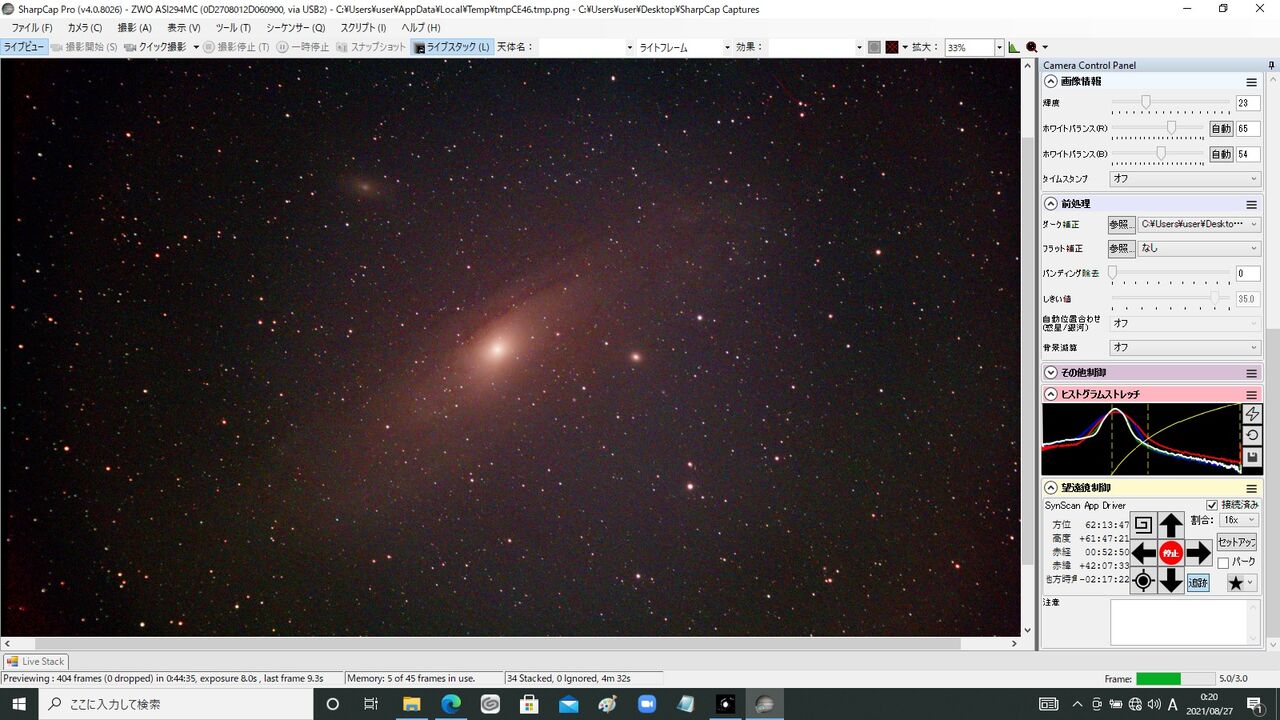Click the zoom magnifier icon in toolbar

tap(1031, 47)
